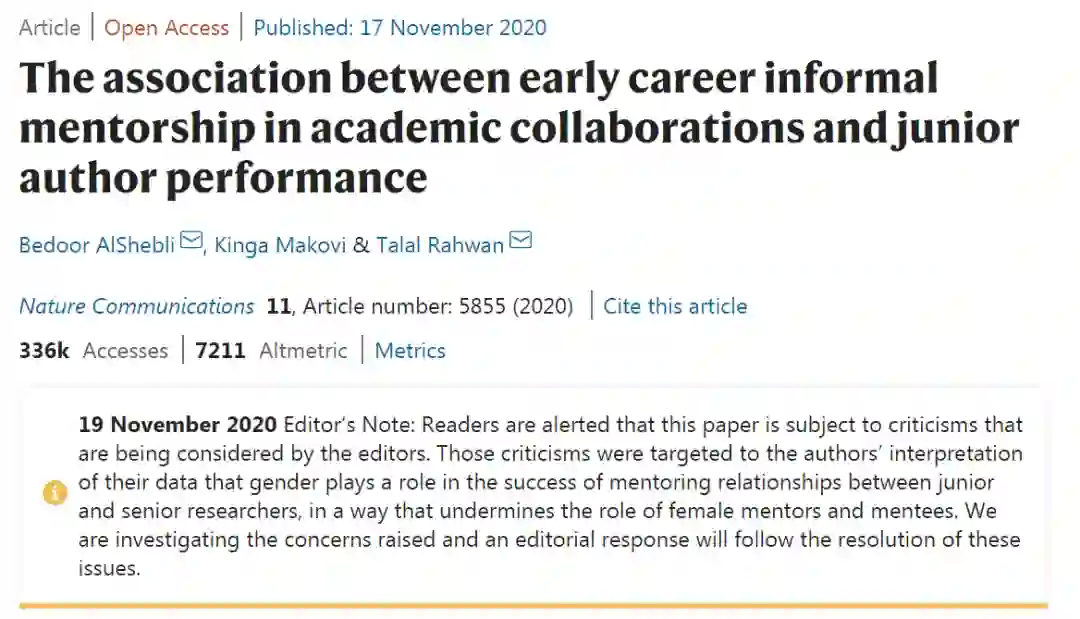Click the Published 17 November 2020 date
Viewport: 1080px width, 619px height.
400,27
